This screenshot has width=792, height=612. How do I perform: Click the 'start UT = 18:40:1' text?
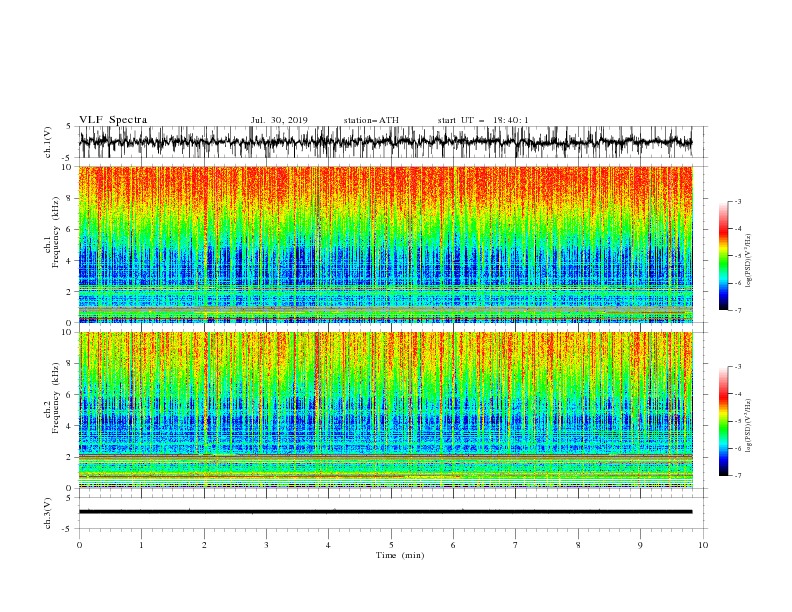point(483,120)
